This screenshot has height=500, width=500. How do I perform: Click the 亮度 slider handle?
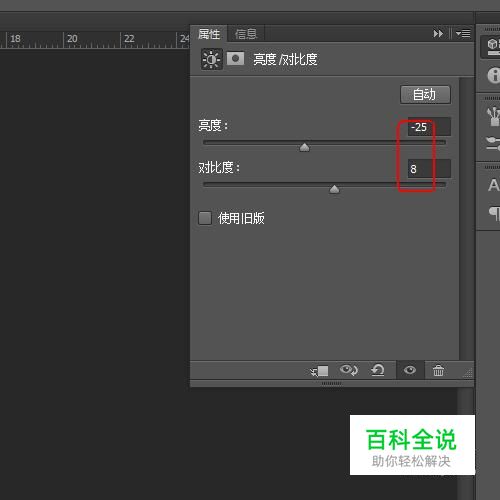pyautogui.click(x=304, y=147)
